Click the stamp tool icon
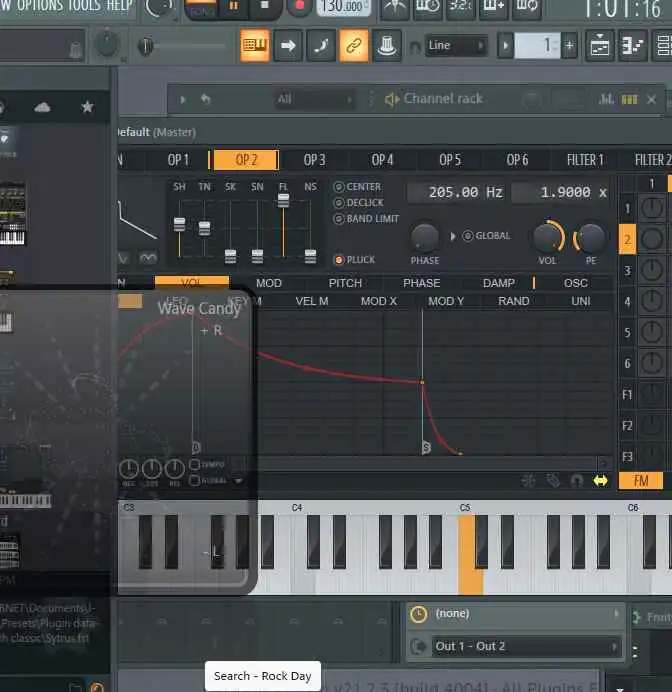The image size is (672, 692). click(x=387, y=45)
